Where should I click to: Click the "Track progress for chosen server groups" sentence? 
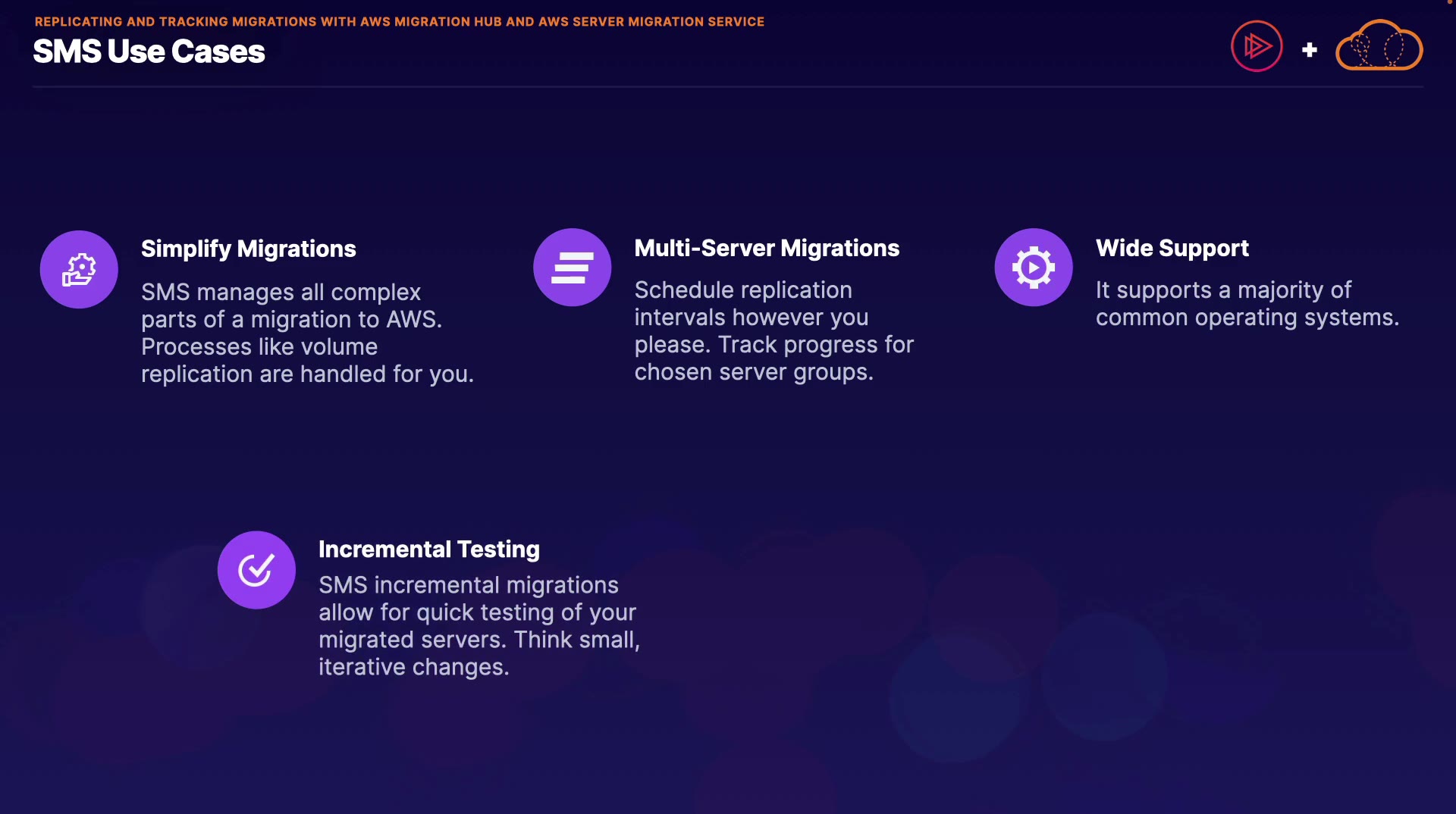[773, 358]
